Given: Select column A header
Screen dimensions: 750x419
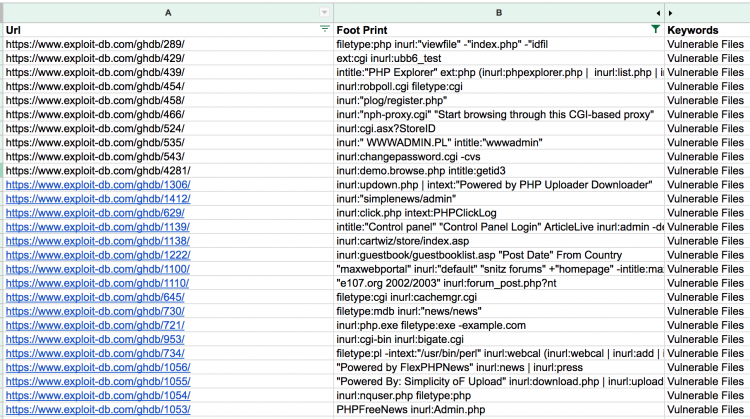Looking at the screenshot, I should (x=168, y=13).
